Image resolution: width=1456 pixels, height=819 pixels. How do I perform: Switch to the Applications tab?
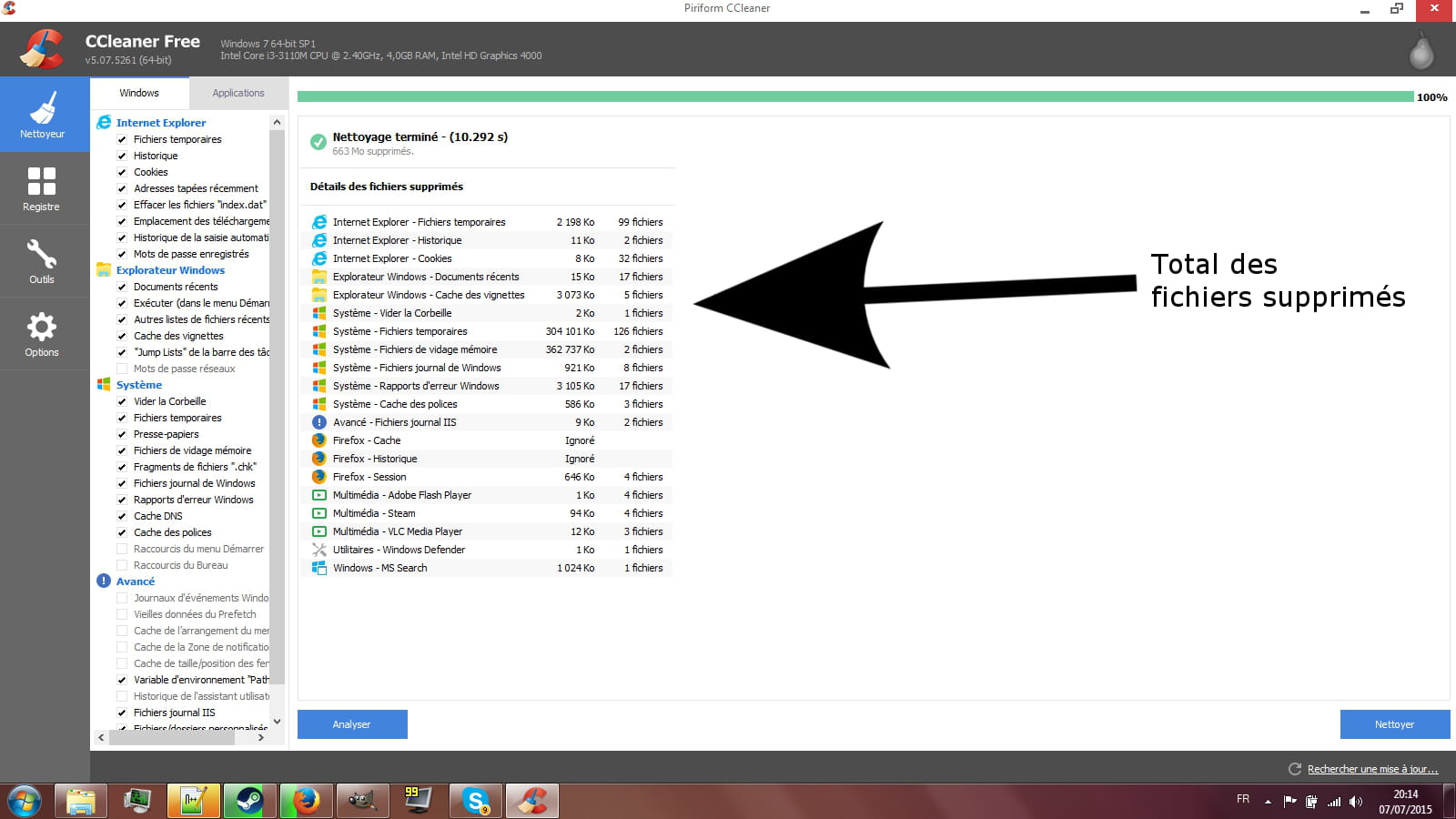click(238, 93)
